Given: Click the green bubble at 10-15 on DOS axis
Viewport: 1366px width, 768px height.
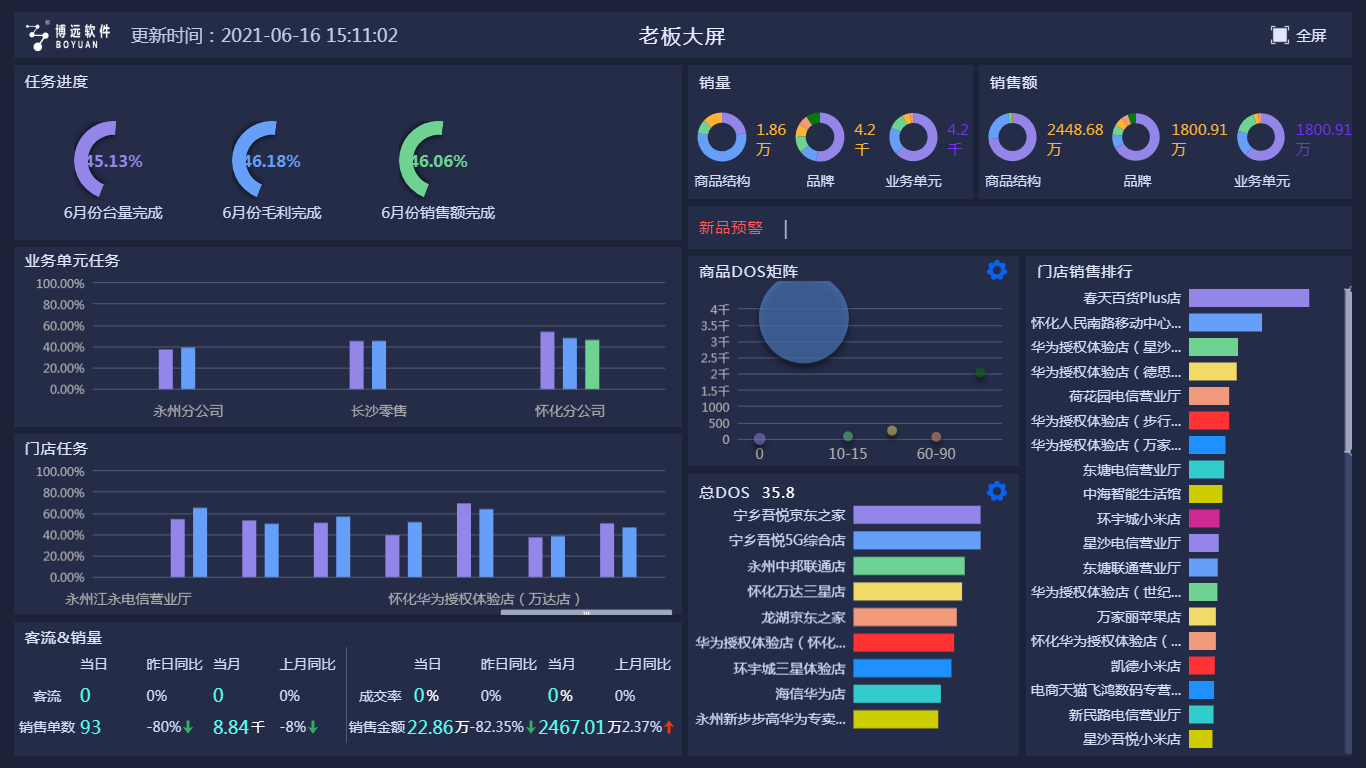Looking at the screenshot, I should pyautogui.click(x=848, y=436).
